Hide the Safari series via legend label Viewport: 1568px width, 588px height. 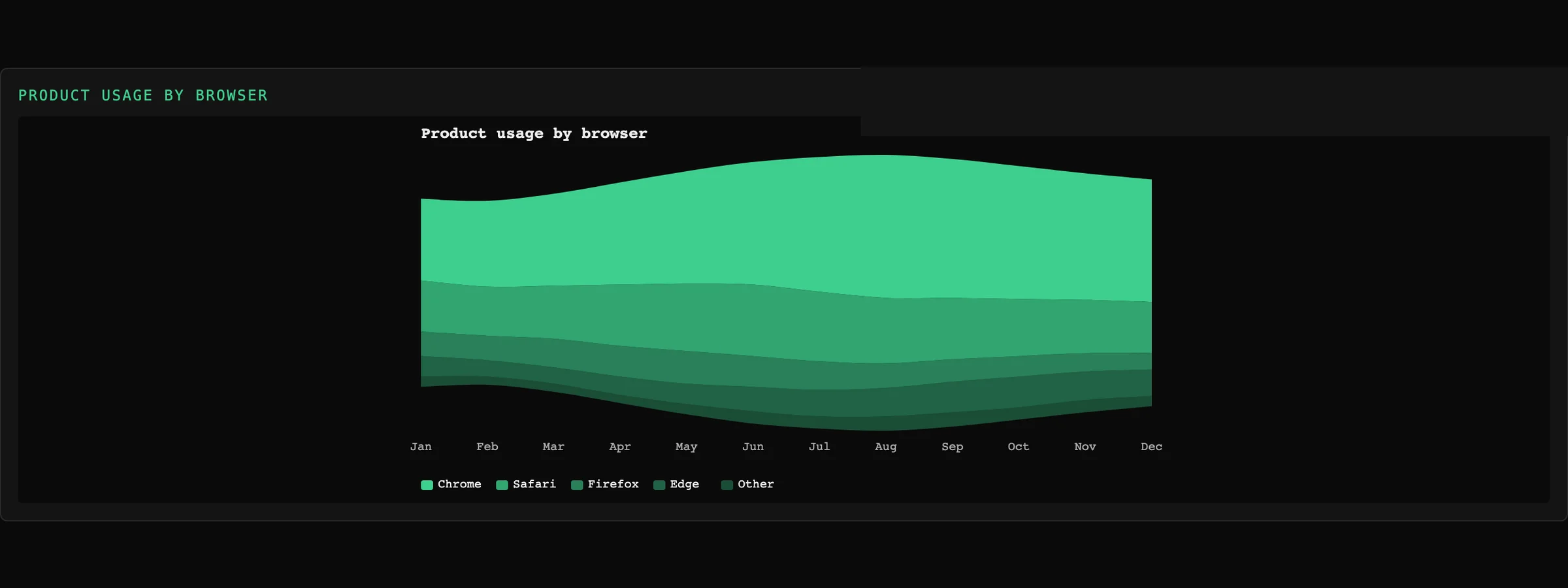[534, 484]
